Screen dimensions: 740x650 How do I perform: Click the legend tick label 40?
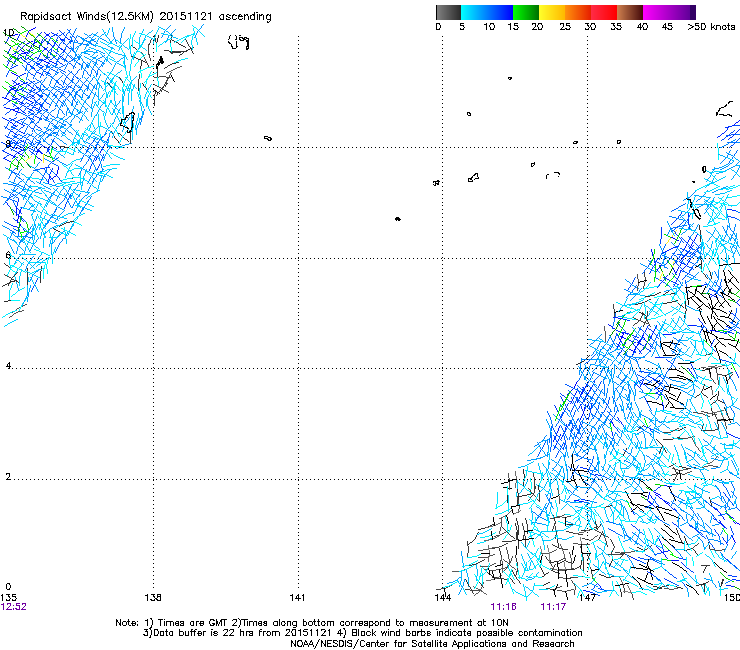tap(642, 27)
